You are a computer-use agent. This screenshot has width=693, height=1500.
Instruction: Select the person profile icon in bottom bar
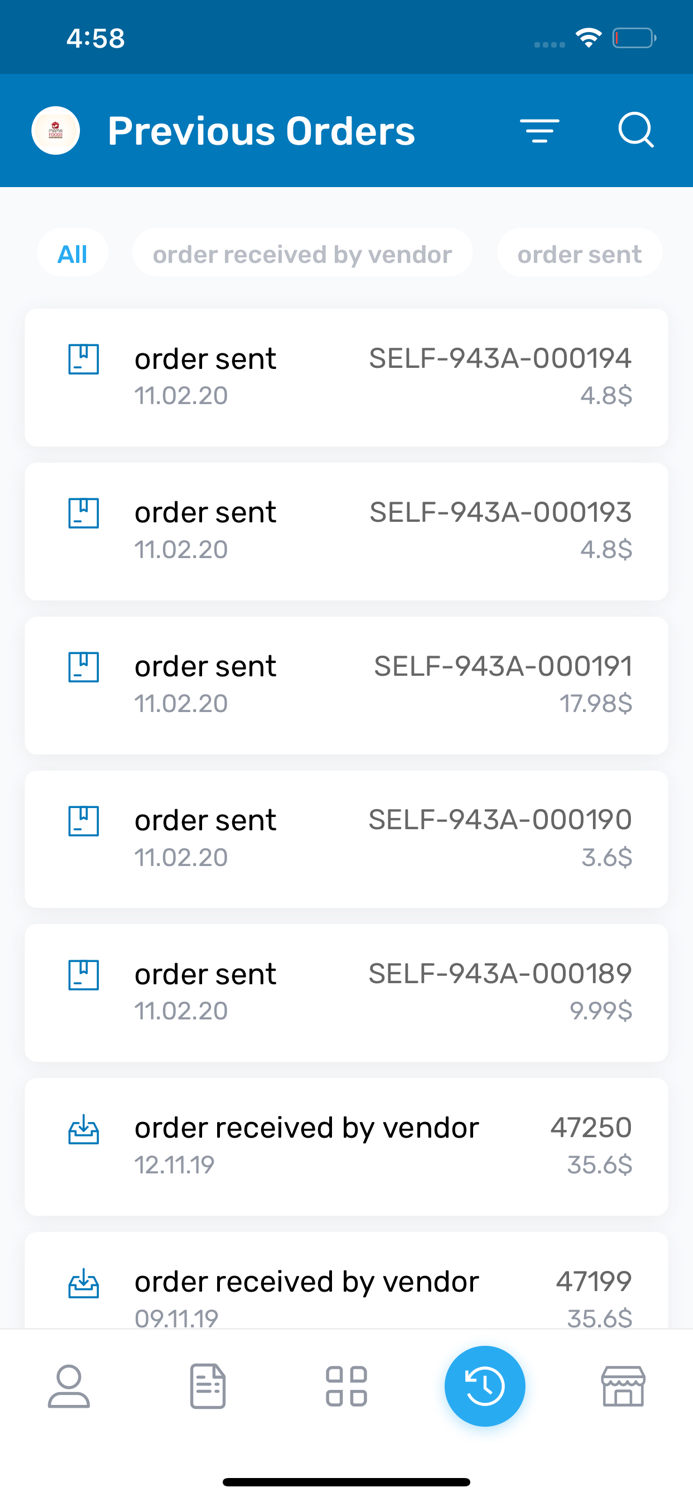click(67, 1386)
